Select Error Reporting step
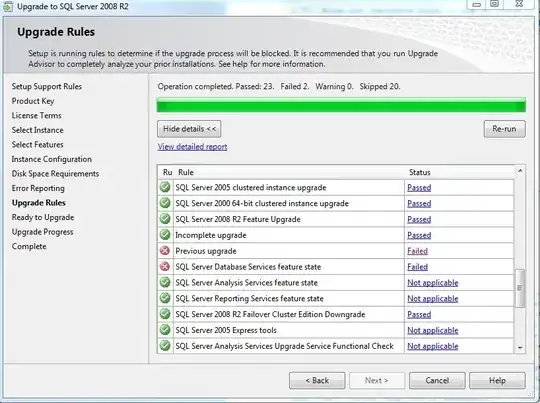 pos(38,188)
